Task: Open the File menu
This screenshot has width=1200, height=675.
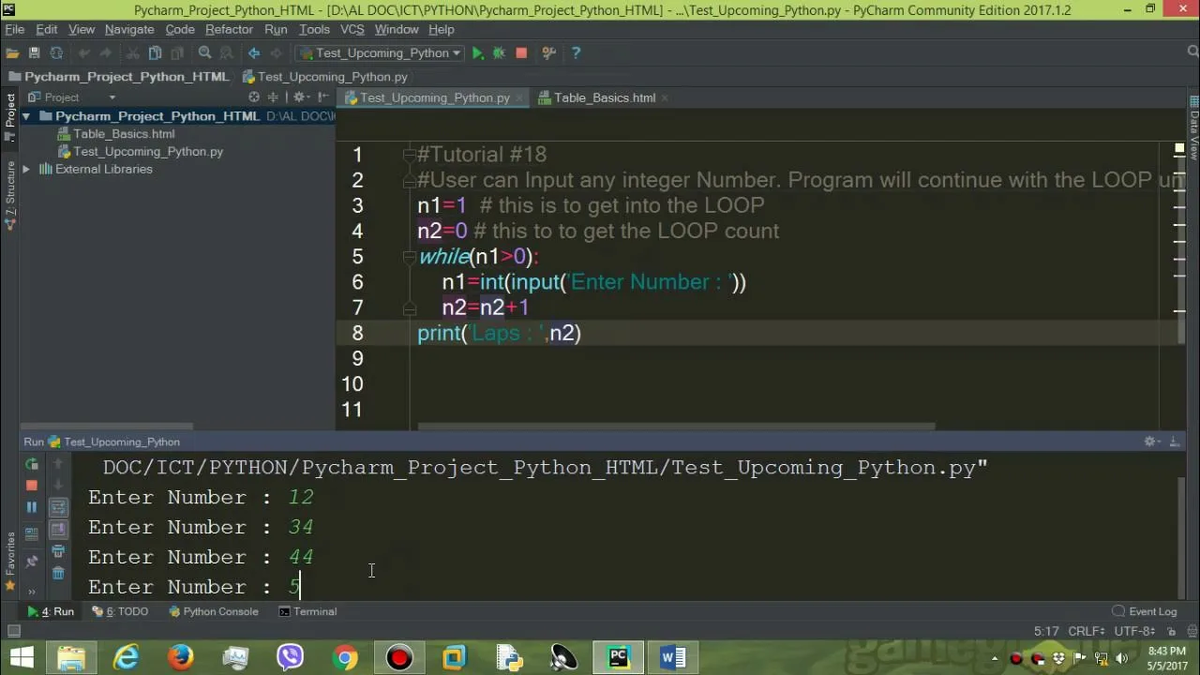Action: 14,30
